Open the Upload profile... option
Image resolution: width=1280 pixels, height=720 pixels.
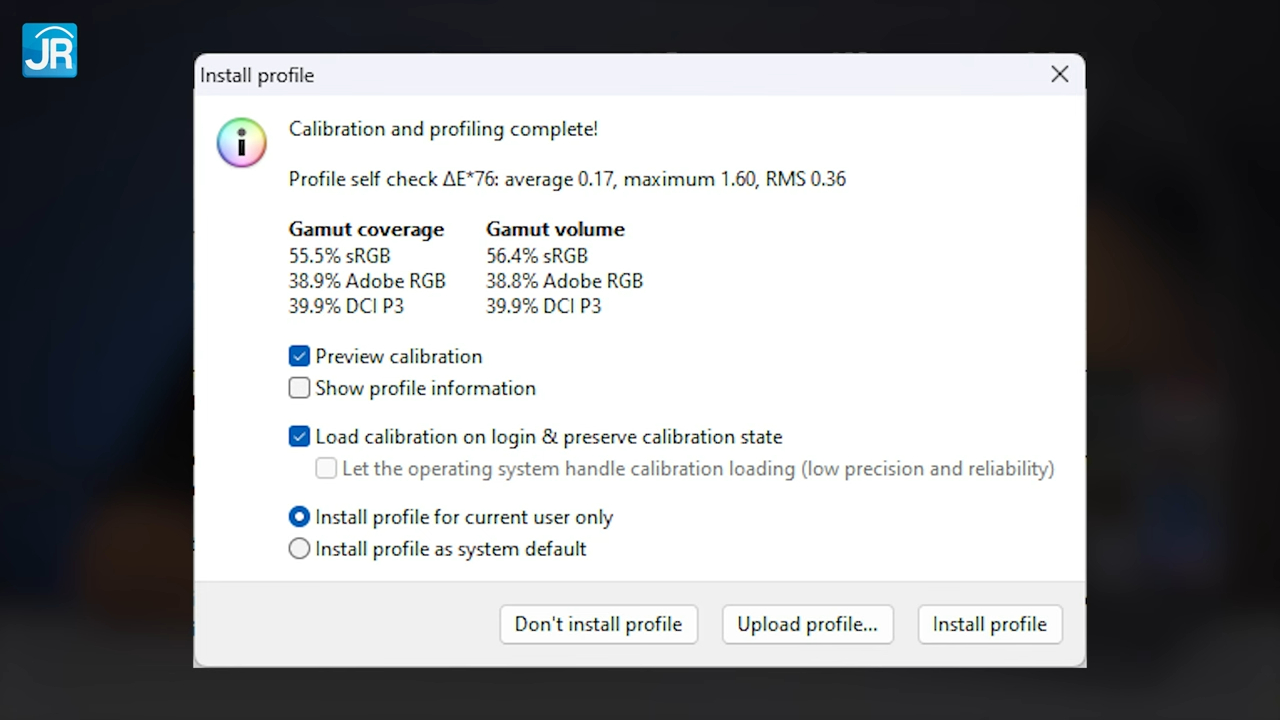point(807,624)
